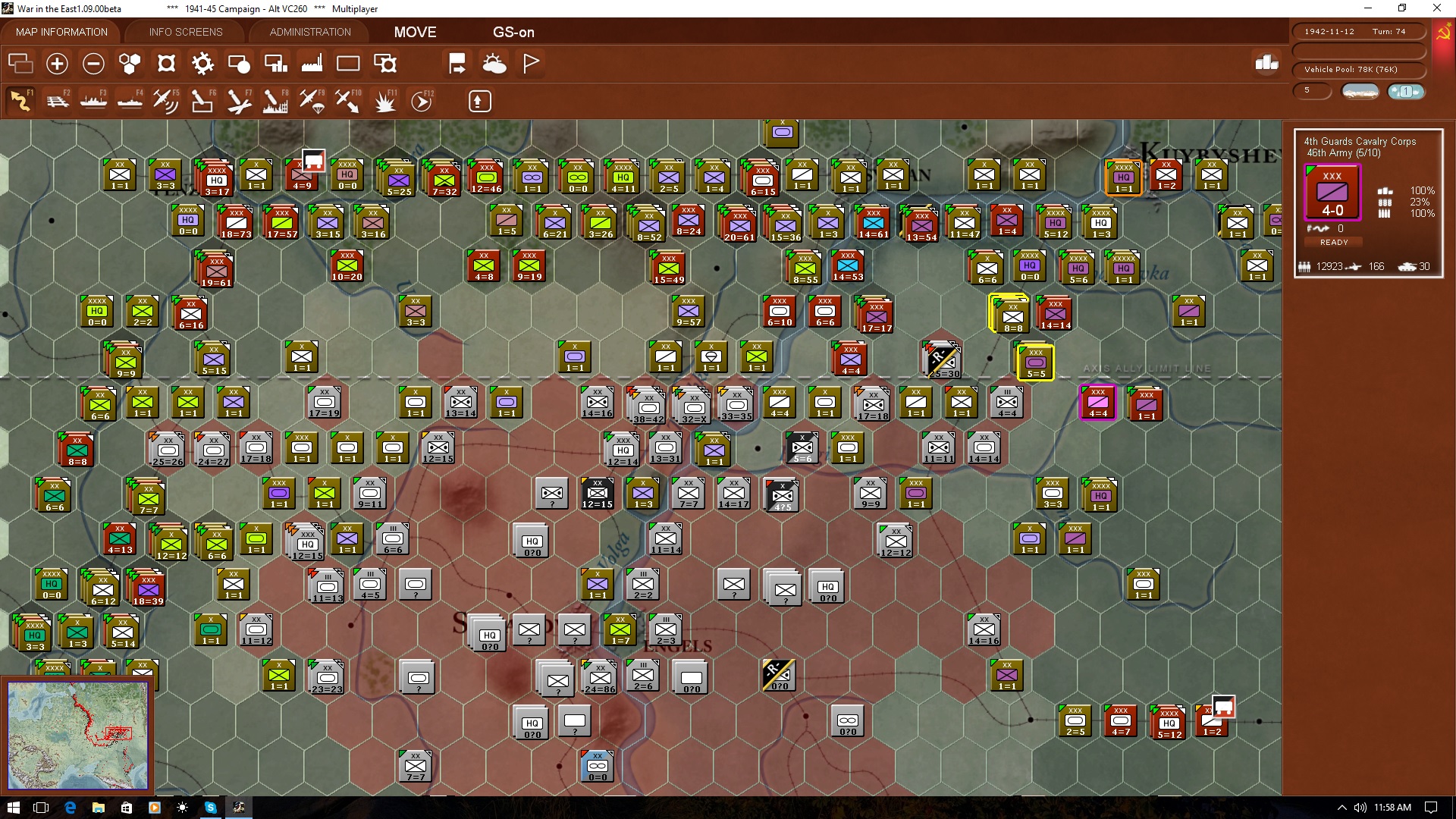Click the rectangle-with-gear toolbar icon

pyautogui.click(x=385, y=64)
